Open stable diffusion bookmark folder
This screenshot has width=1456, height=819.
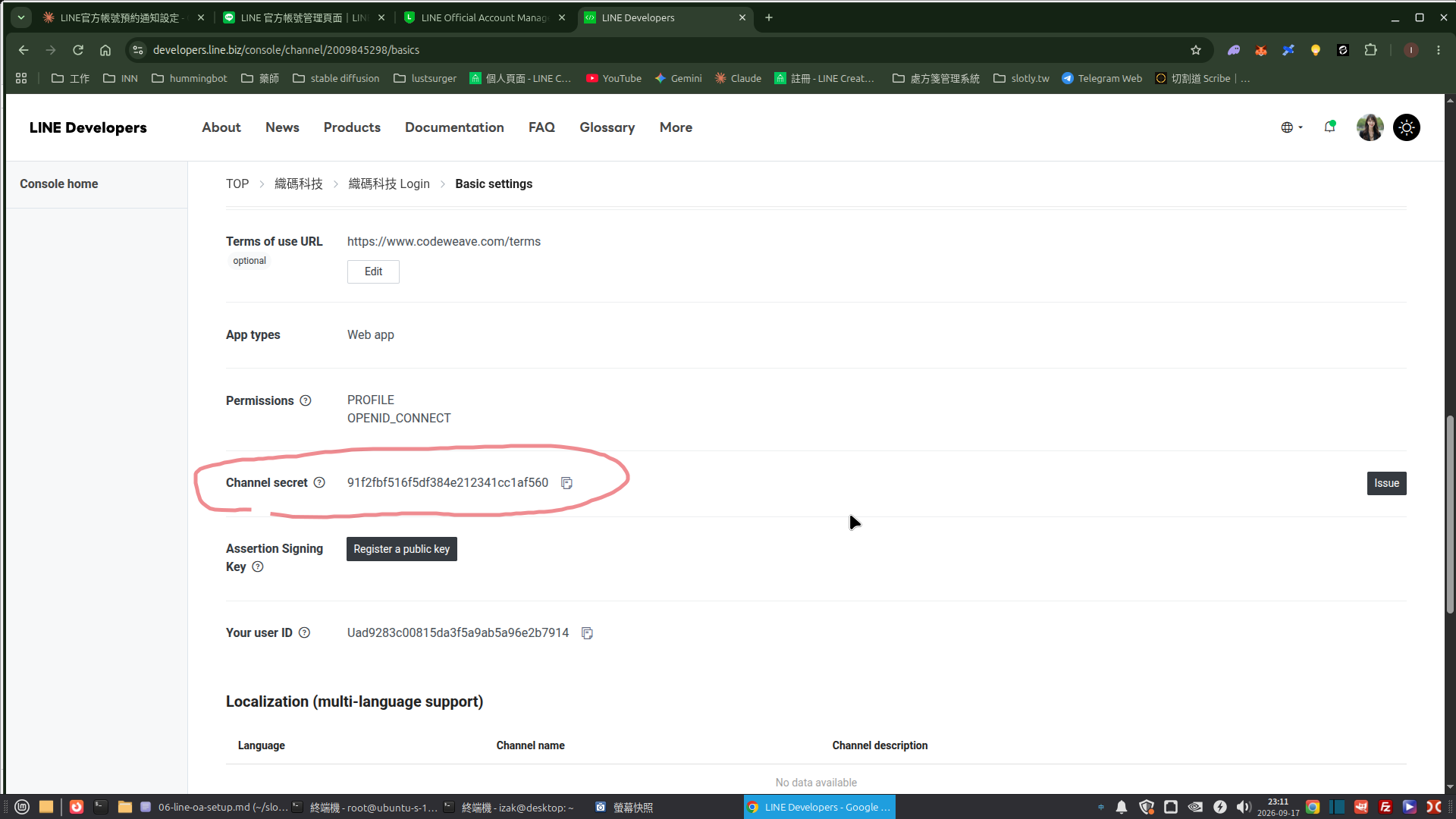(336, 78)
